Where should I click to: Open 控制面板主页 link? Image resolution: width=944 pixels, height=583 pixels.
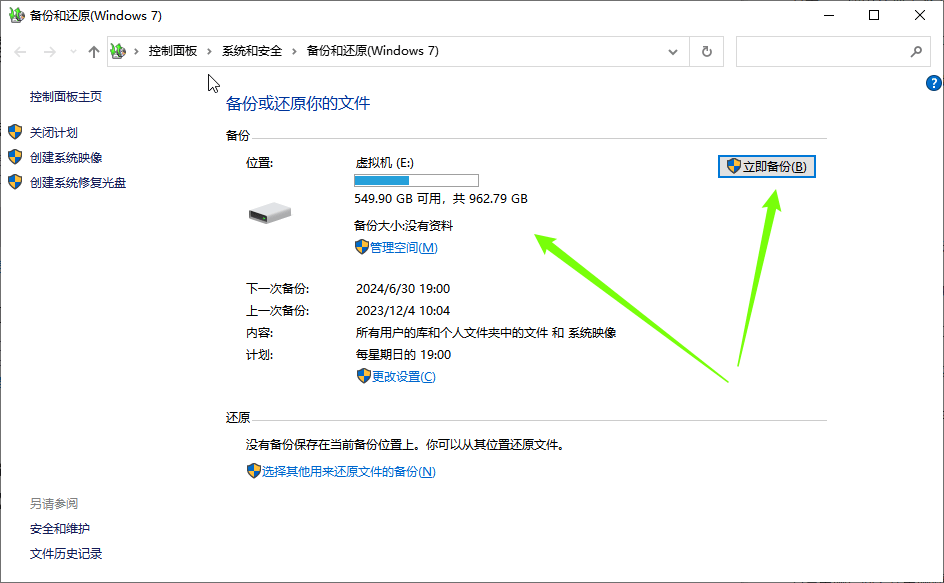tap(66, 96)
